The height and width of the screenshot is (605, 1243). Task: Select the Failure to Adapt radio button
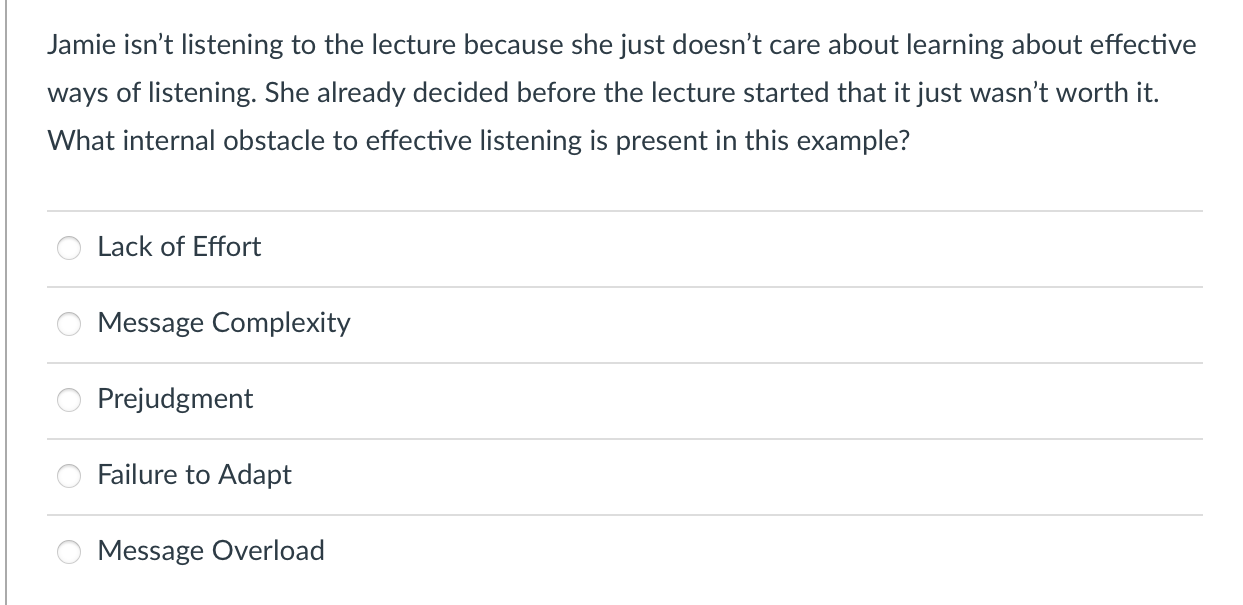click(x=68, y=476)
